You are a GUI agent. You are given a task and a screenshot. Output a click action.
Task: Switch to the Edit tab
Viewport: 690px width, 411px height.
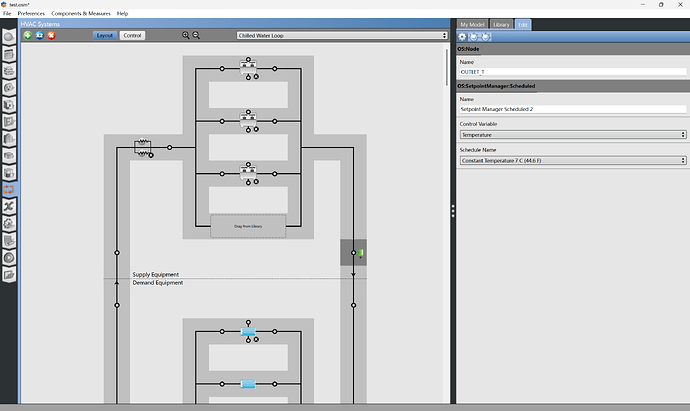tap(522, 25)
